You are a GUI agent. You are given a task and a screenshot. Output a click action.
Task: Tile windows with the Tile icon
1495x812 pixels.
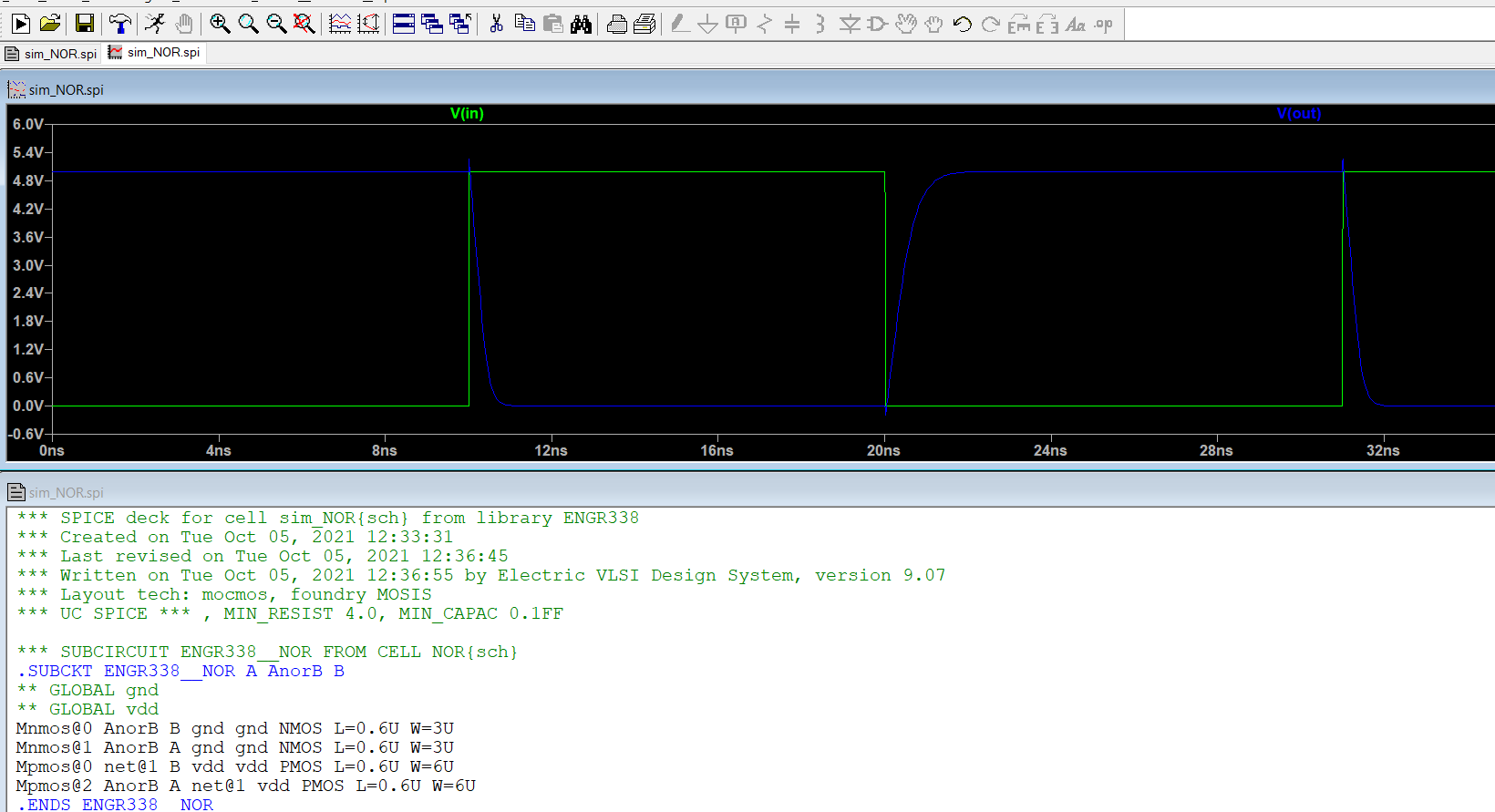click(x=404, y=25)
